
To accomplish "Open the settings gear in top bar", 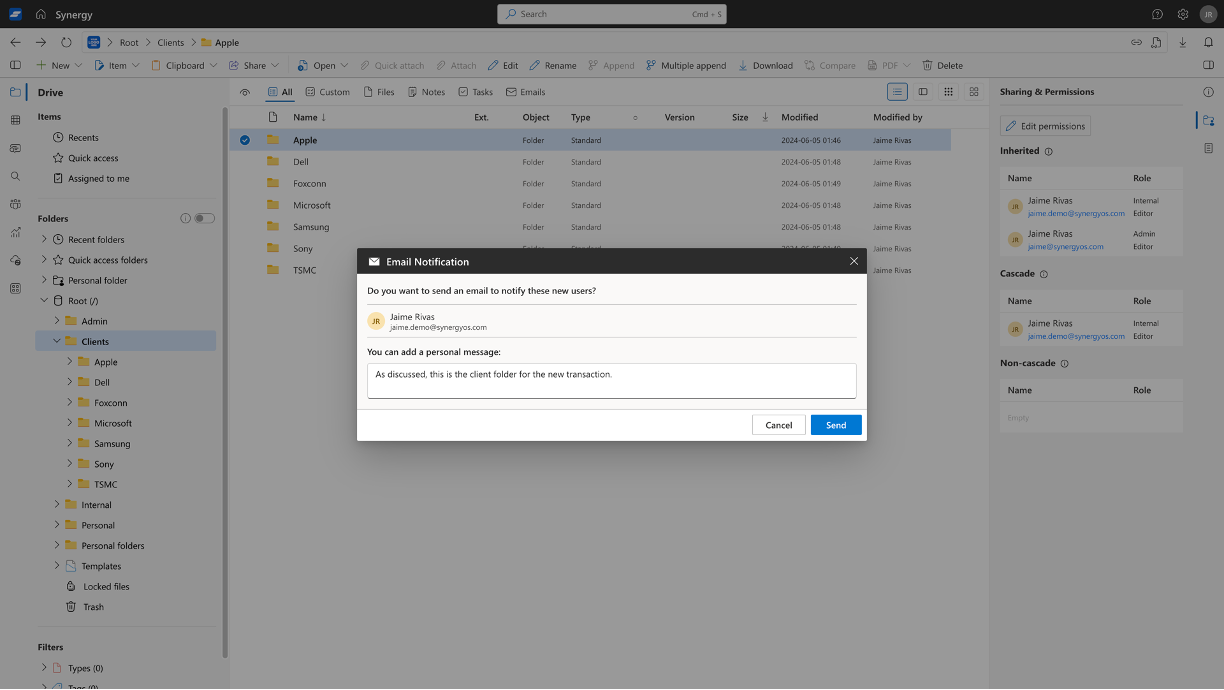I will pos(1183,14).
